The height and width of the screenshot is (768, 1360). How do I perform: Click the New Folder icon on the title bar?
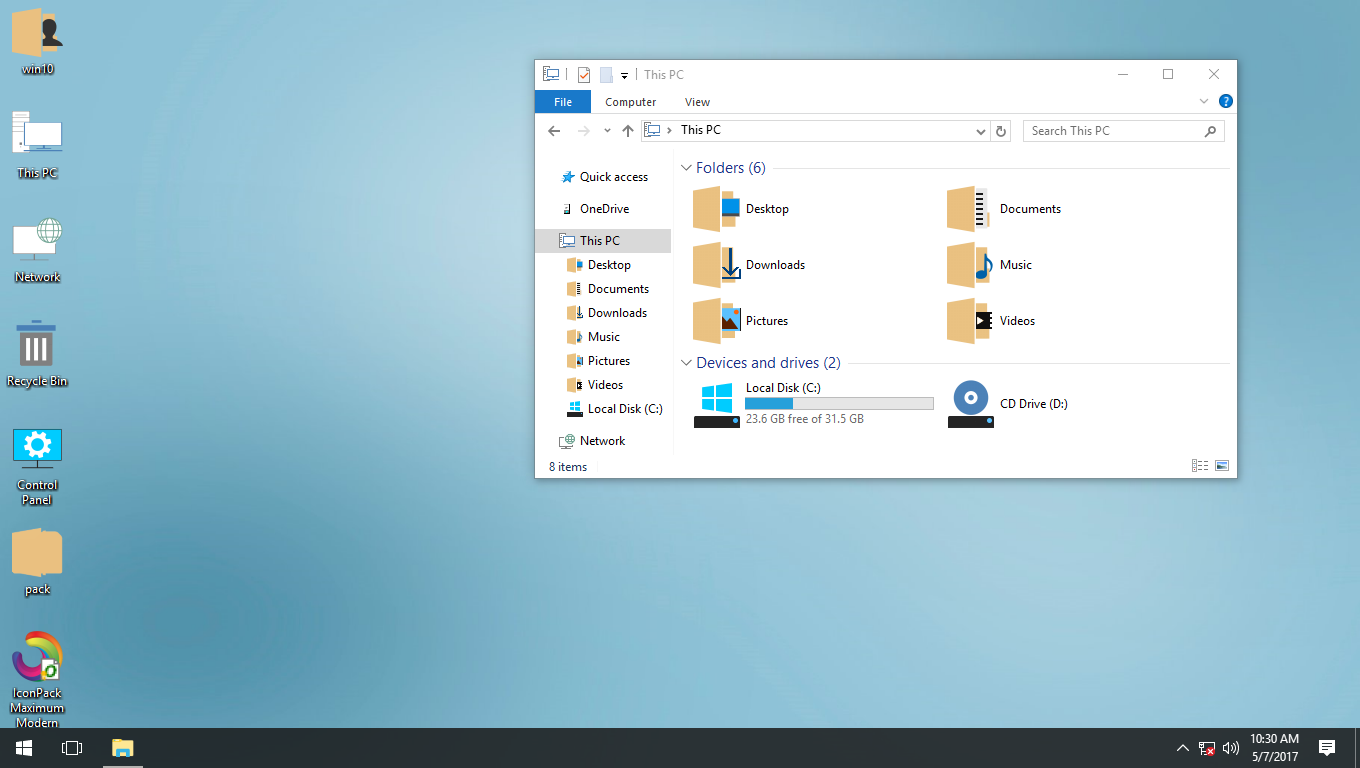(606, 74)
